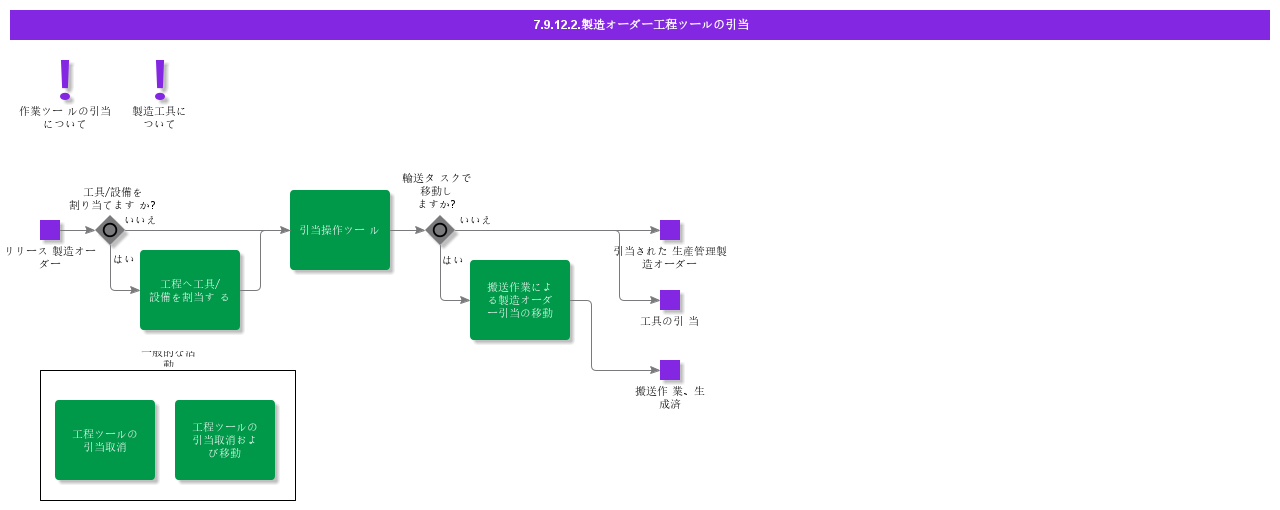Viewport: 1280px width, 510px height.
Task: Click the title bar 7.9.12.2.製造オーダー工程ツールの引当
Action: coord(640,24)
